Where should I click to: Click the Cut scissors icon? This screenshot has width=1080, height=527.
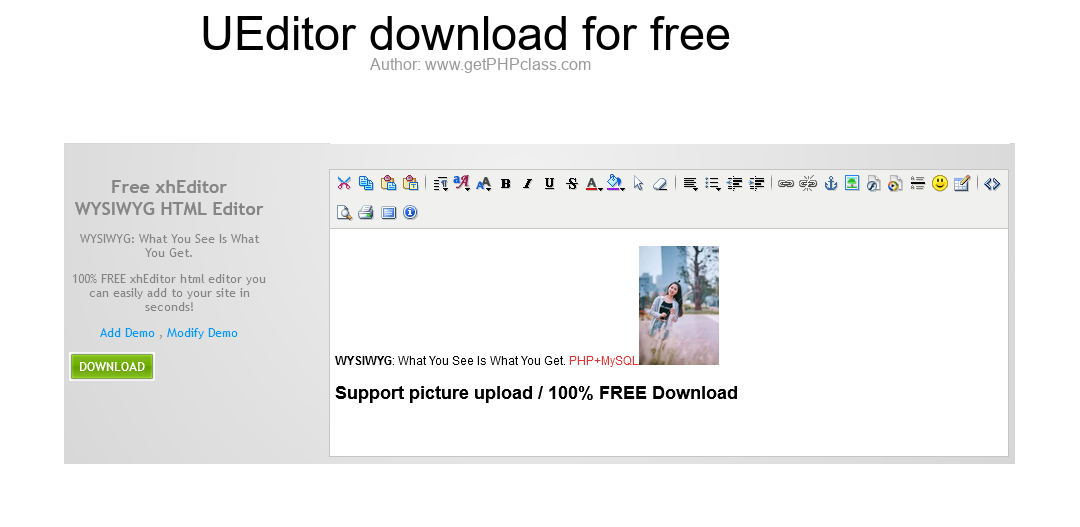tap(344, 183)
